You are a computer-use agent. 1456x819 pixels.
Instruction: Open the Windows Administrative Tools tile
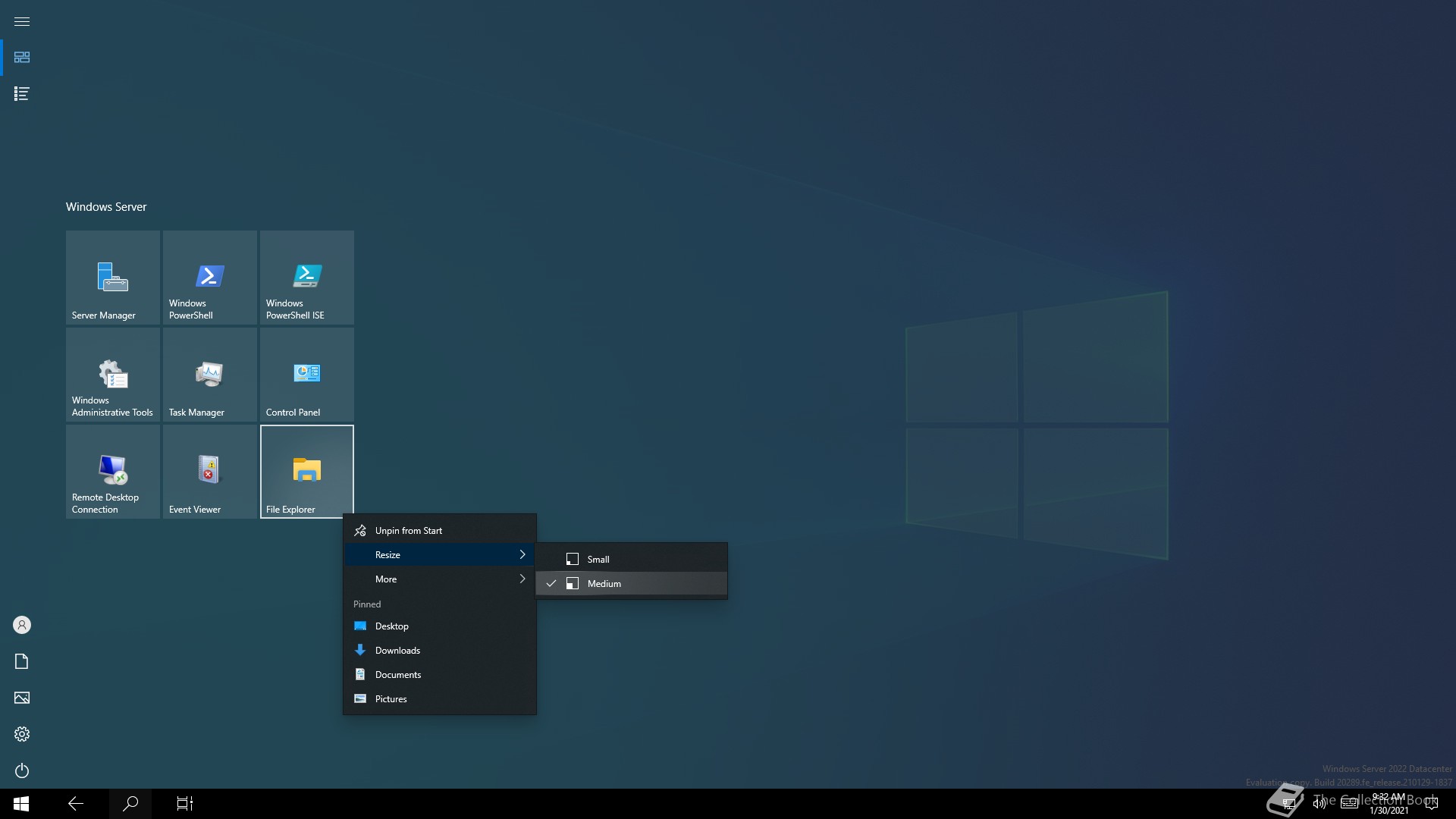click(112, 375)
